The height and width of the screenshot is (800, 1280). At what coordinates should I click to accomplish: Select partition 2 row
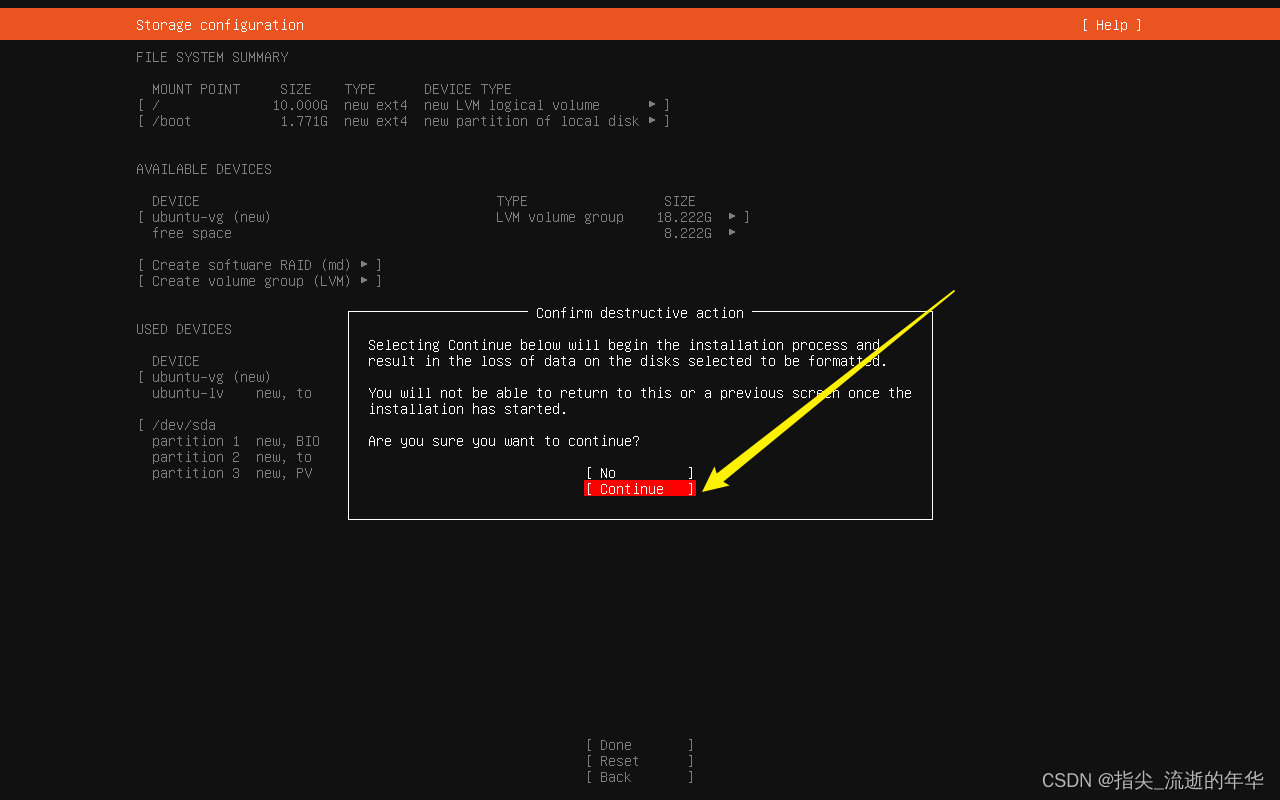[231, 457]
